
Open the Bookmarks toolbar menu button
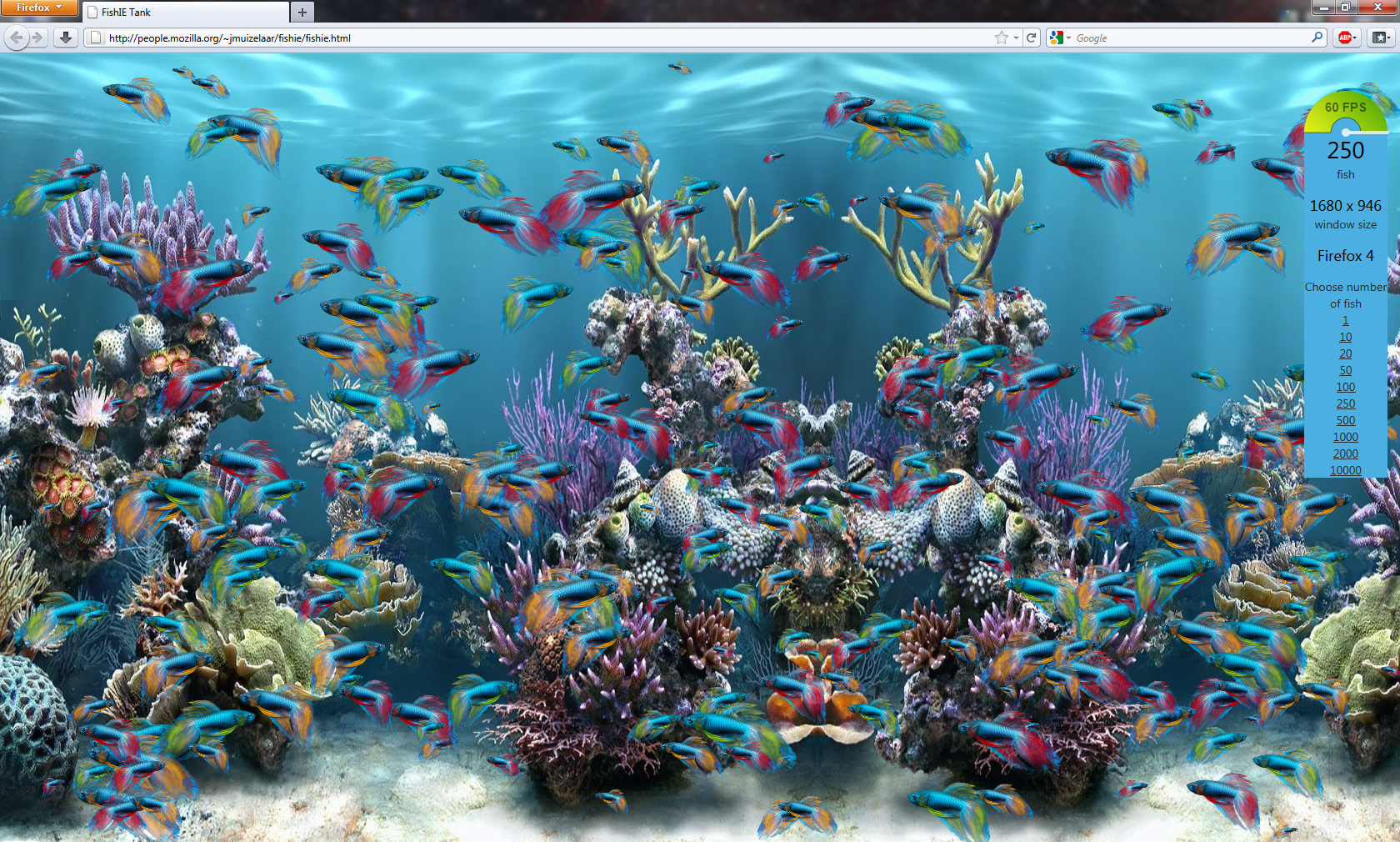(x=1381, y=38)
